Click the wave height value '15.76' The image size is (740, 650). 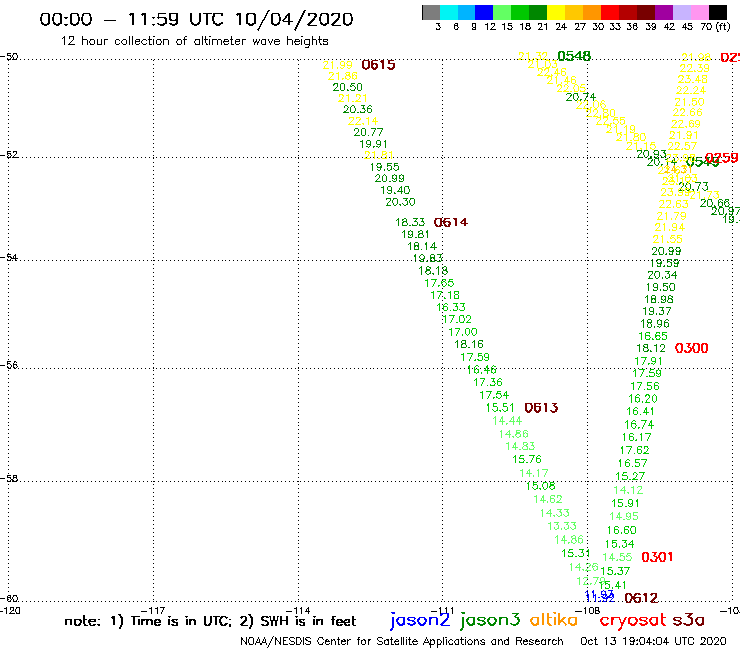tap(527, 459)
